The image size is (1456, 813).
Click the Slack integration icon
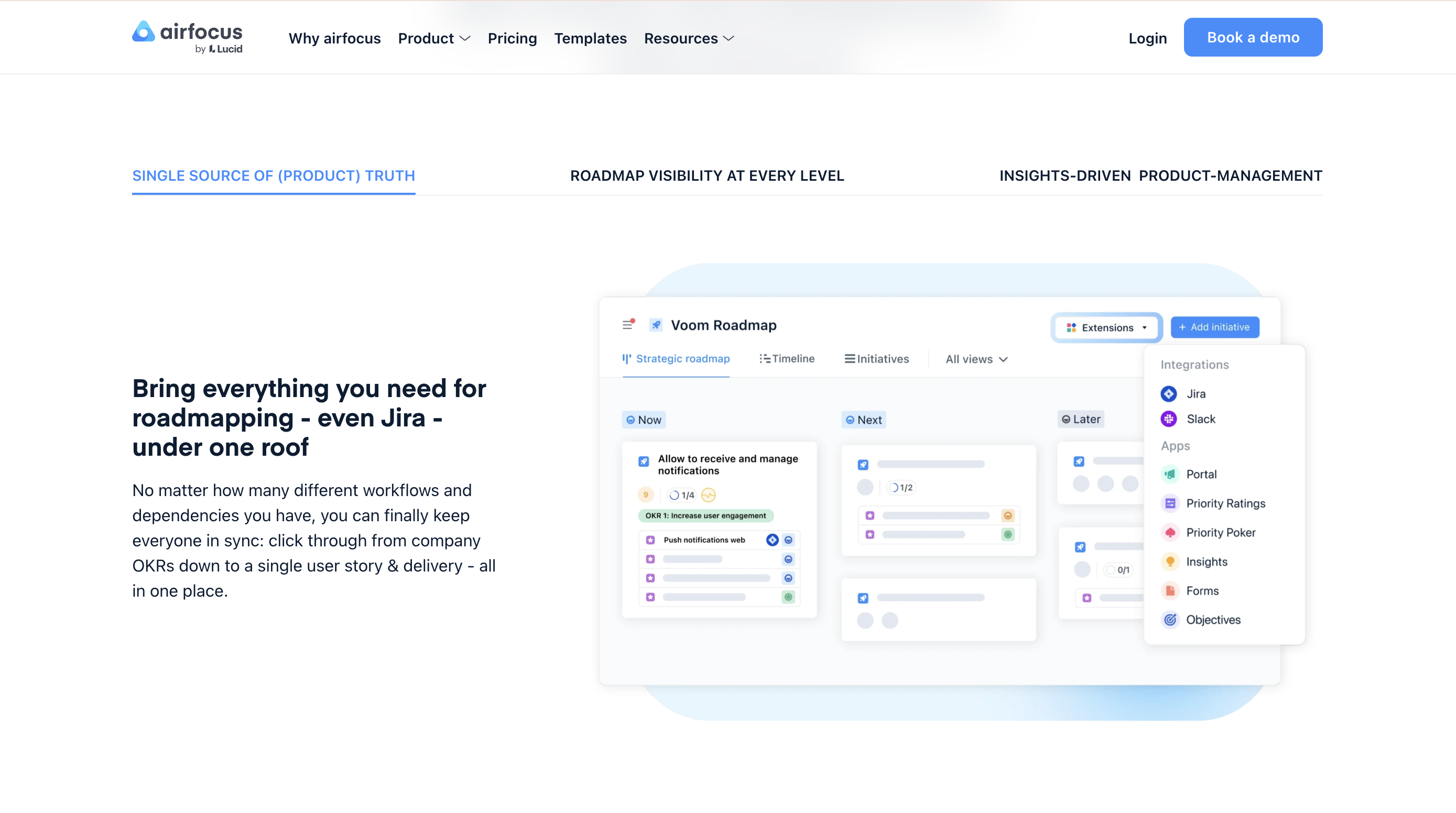(x=1169, y=419)
